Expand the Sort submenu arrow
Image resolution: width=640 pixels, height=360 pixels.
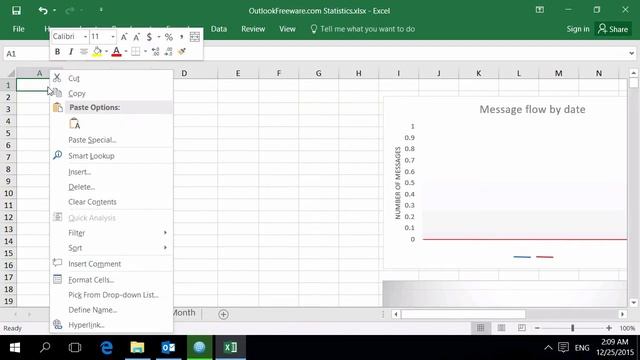click(165, 248)
